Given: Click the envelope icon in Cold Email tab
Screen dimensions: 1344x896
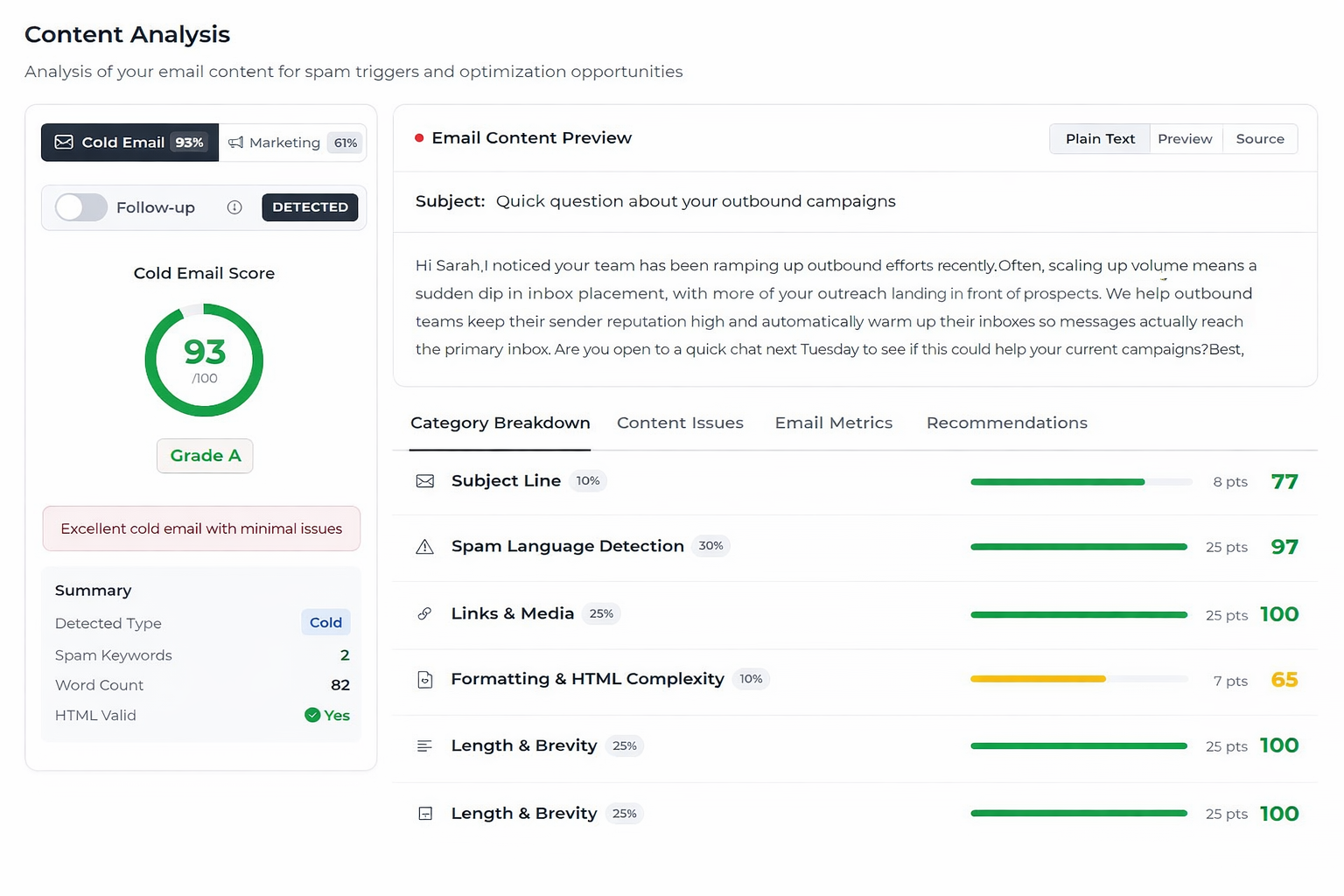Looking at the screenshot, I should [64, 143].
